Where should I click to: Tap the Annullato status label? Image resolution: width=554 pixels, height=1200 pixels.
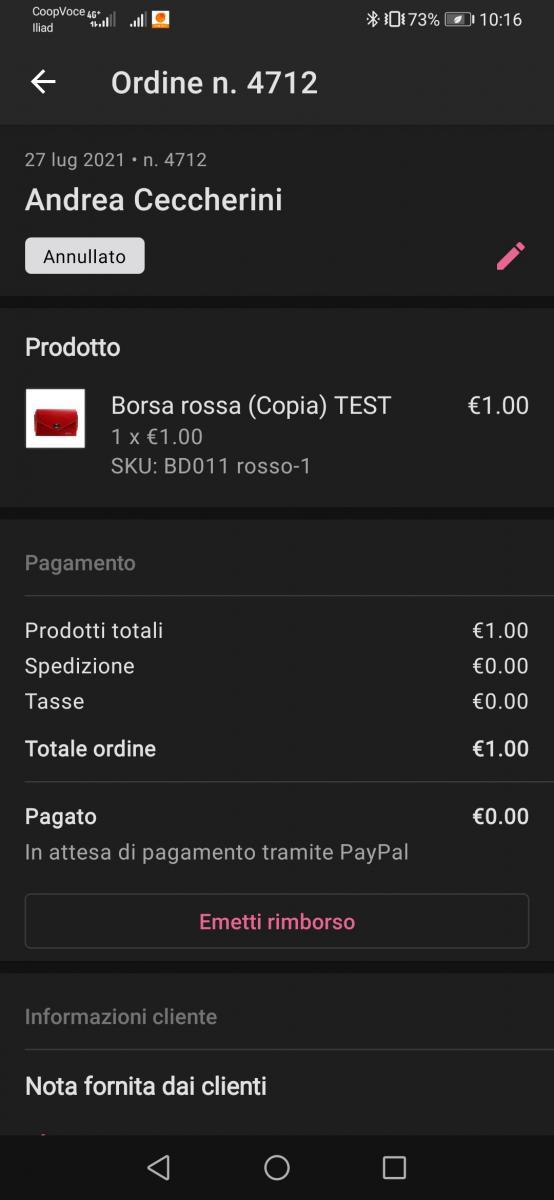85,256
